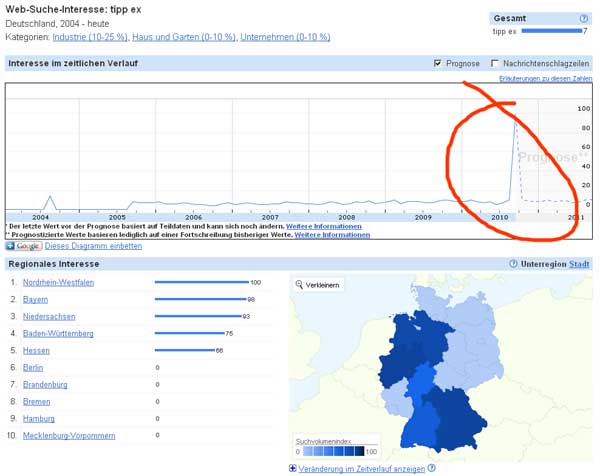
Task: Click the Hessen state on the map
Action: coord(420,381)
